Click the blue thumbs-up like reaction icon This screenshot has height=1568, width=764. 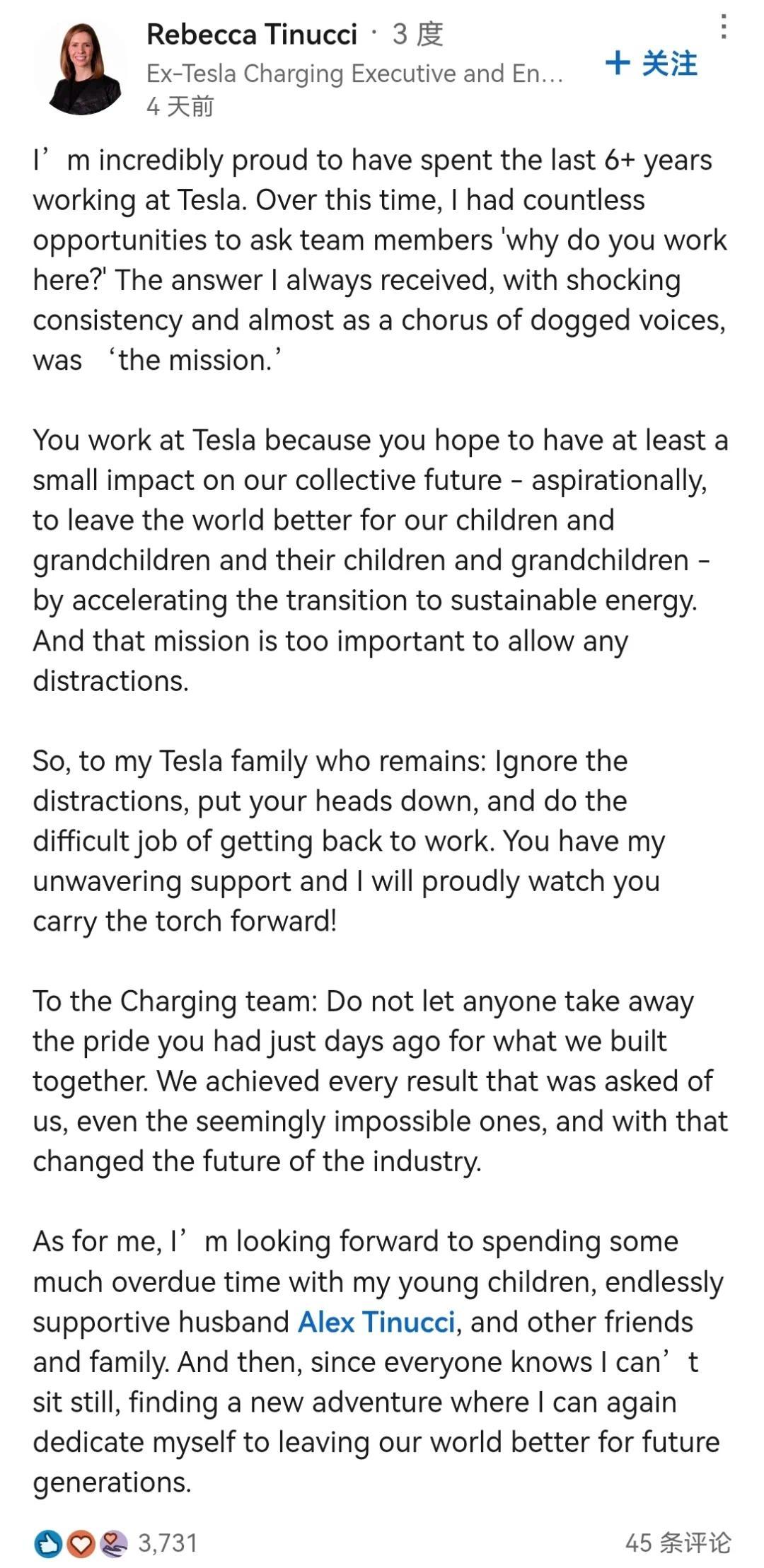coord(47,1543)
